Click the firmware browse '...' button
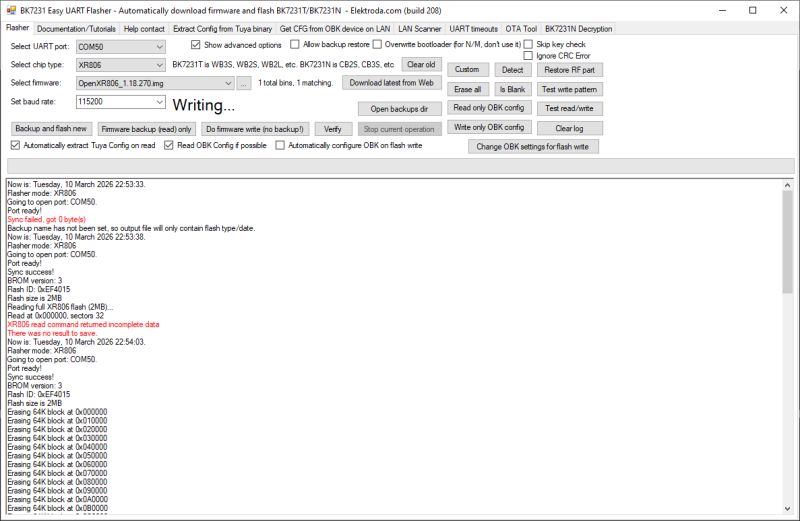 click(x=244, y=83)
